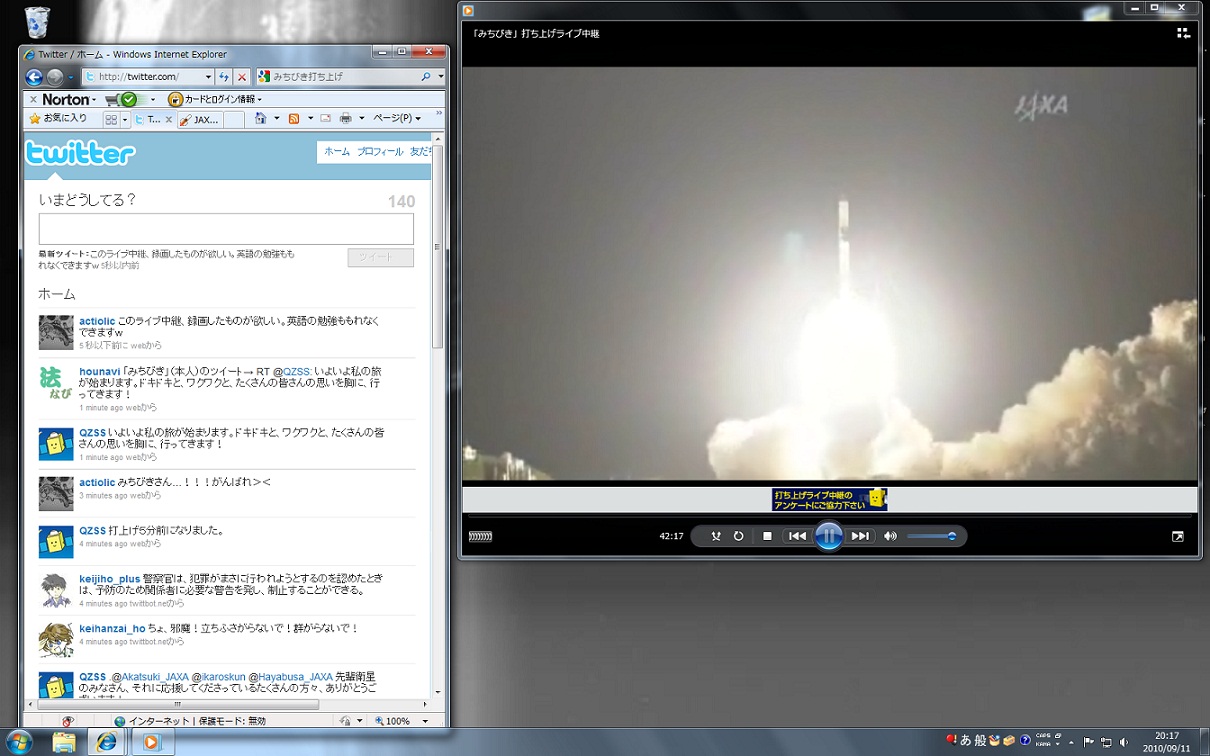Click the hounavi avatar thumbnail
The width and height of the screenshot is (1210, 756).
click(x=56, y=381)
